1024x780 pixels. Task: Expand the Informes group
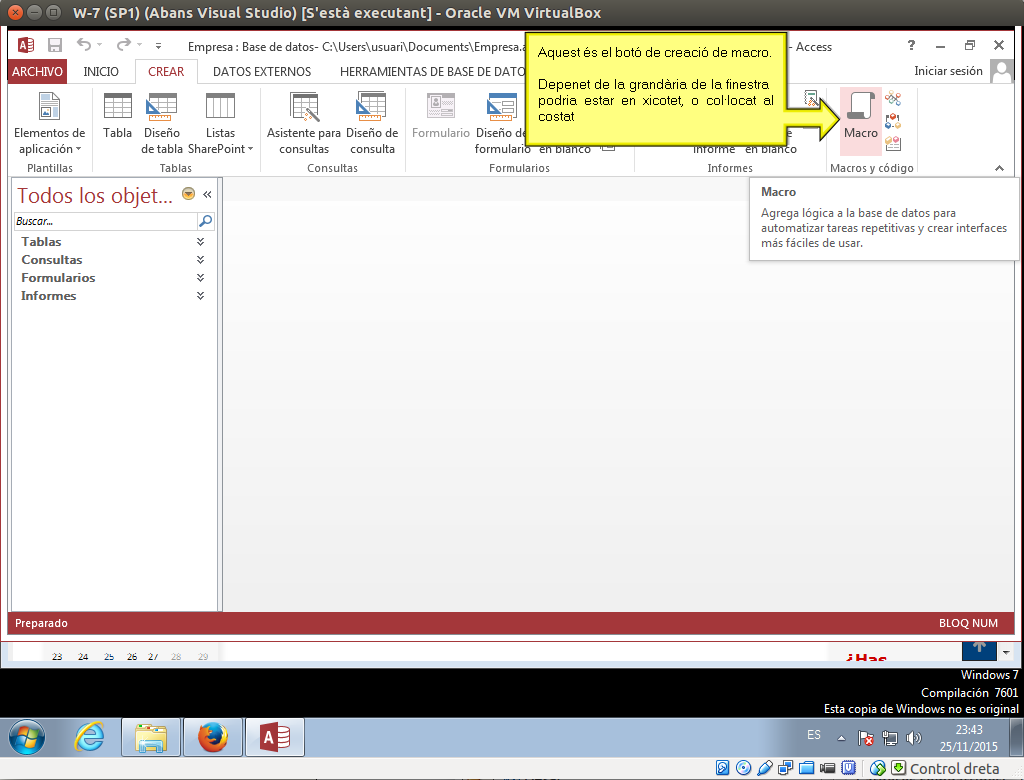[200, 296]
